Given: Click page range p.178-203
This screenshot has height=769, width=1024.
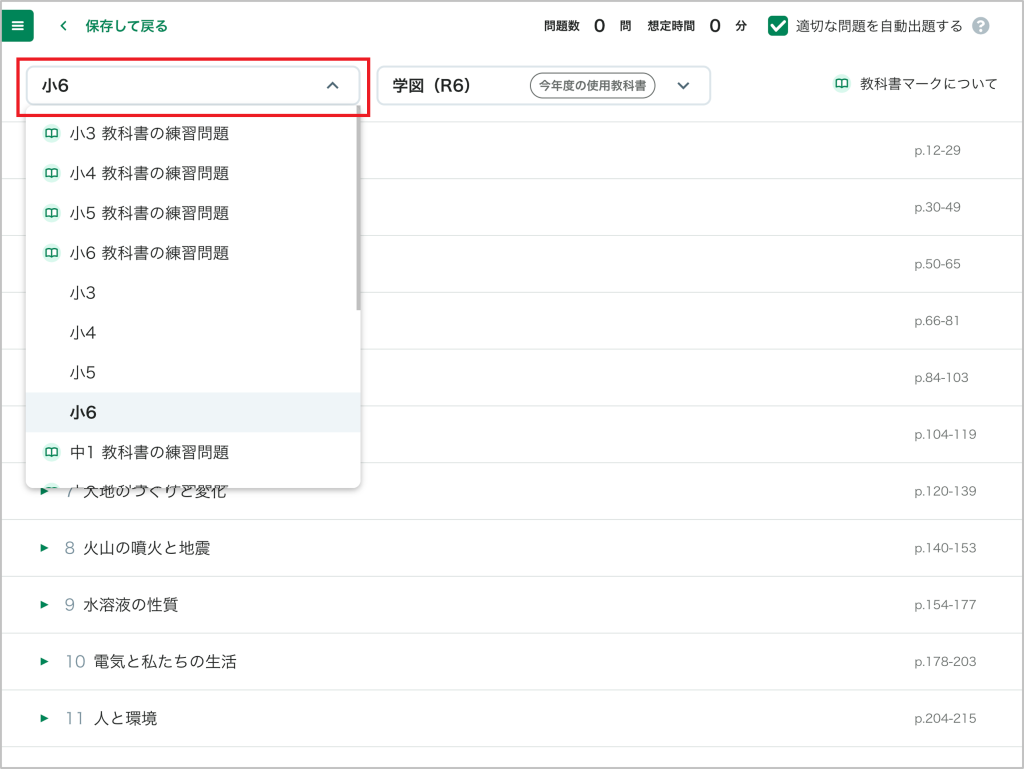Looking at the screenshot, I should 945,662.
